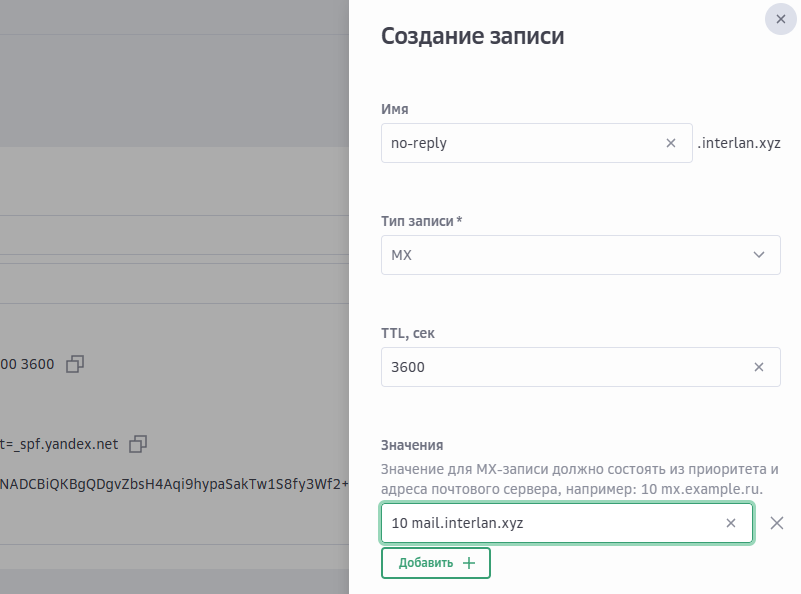Clear the TTL 3600 field
This screenshot has height=594, width=801.
coord(759,367)
